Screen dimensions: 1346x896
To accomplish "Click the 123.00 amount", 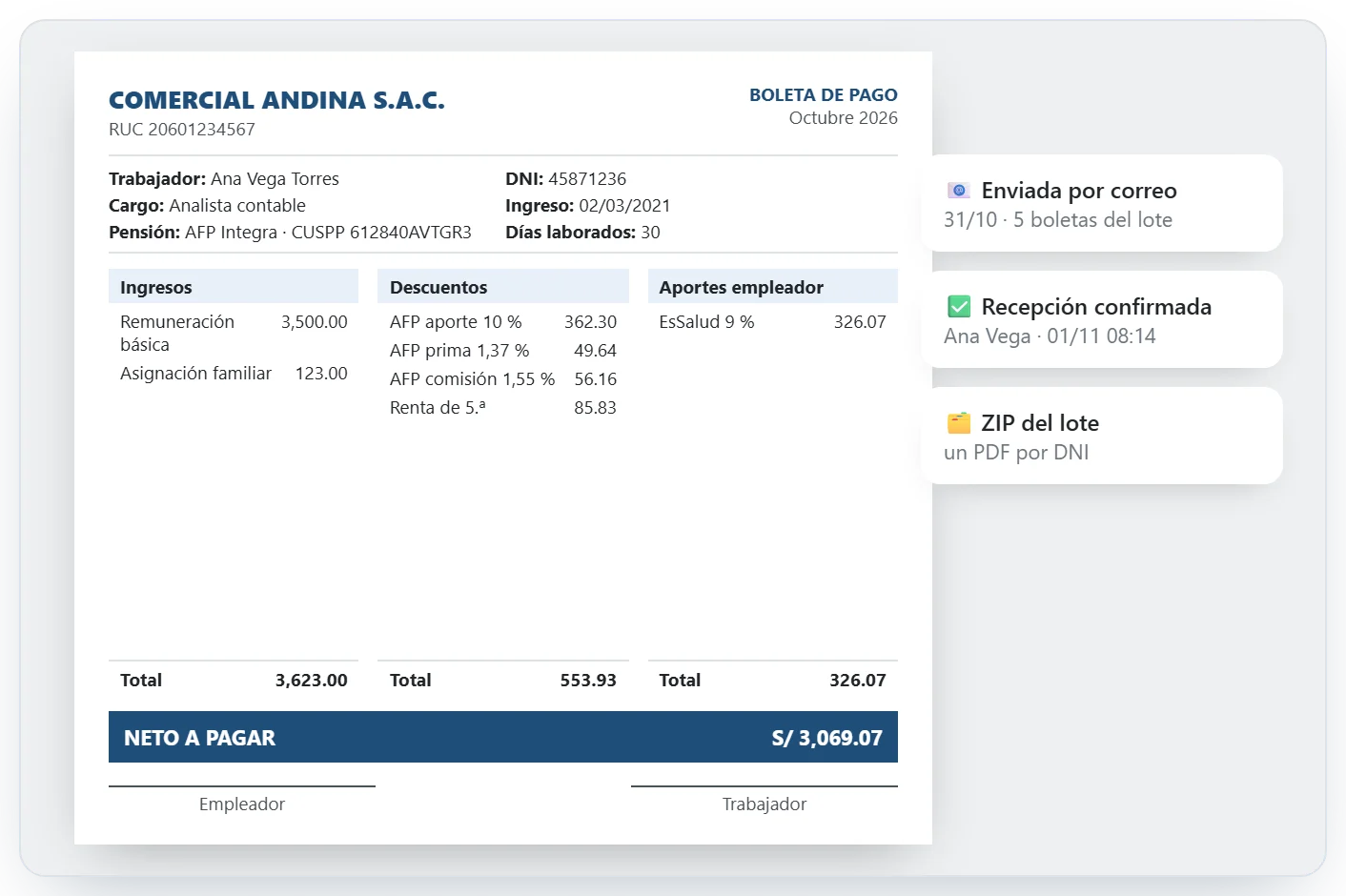I will tap(321, 374).
